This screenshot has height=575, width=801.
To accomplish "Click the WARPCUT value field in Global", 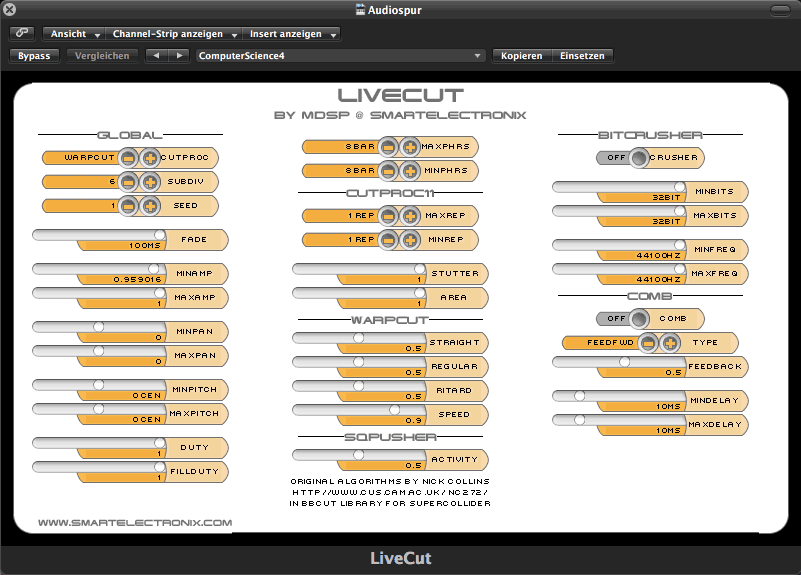I will (80, 158).
